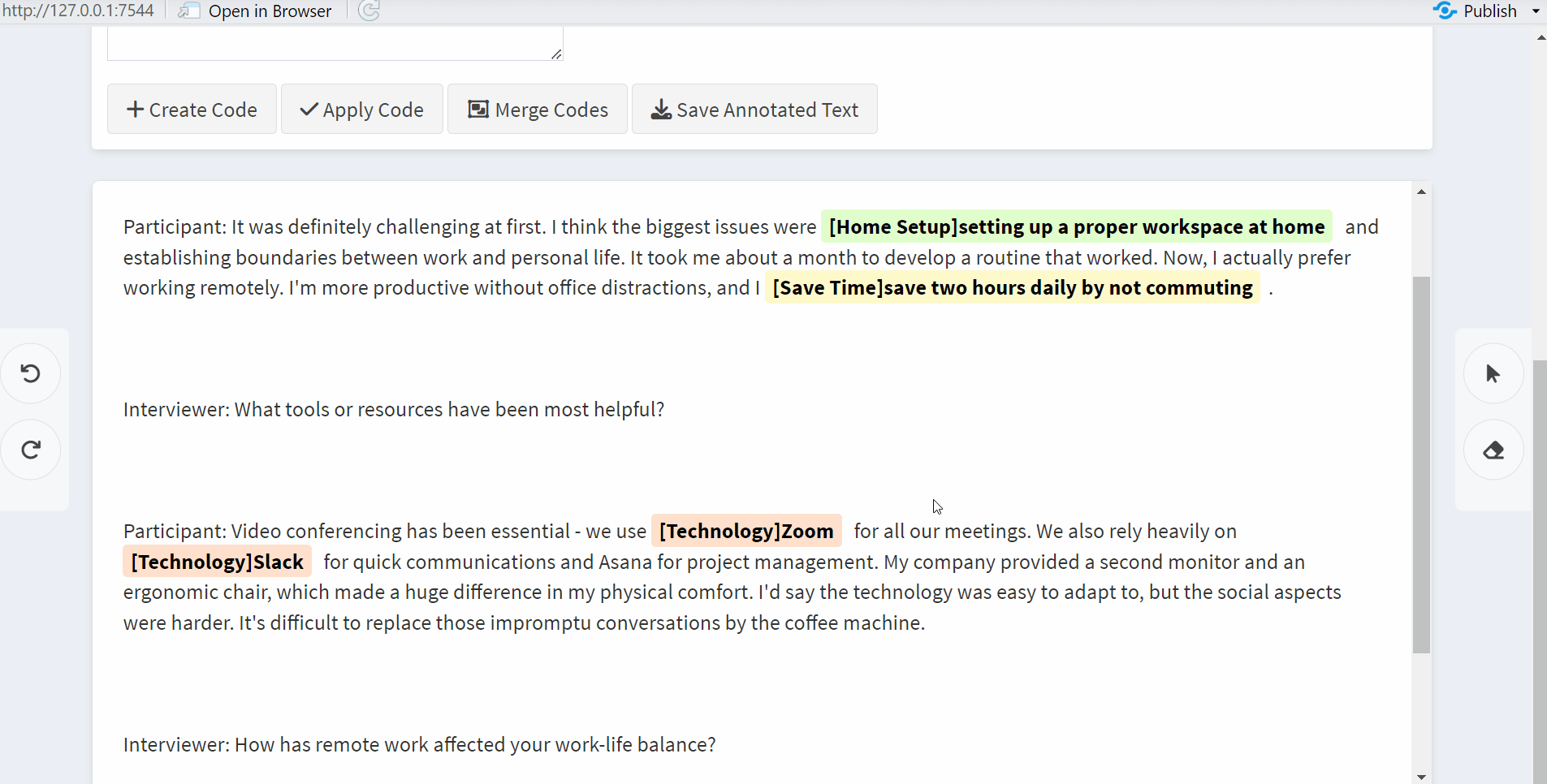Expand the Publish dropdown arrow
Viewport: 1547px width, 784px height.
point(1536,11)
